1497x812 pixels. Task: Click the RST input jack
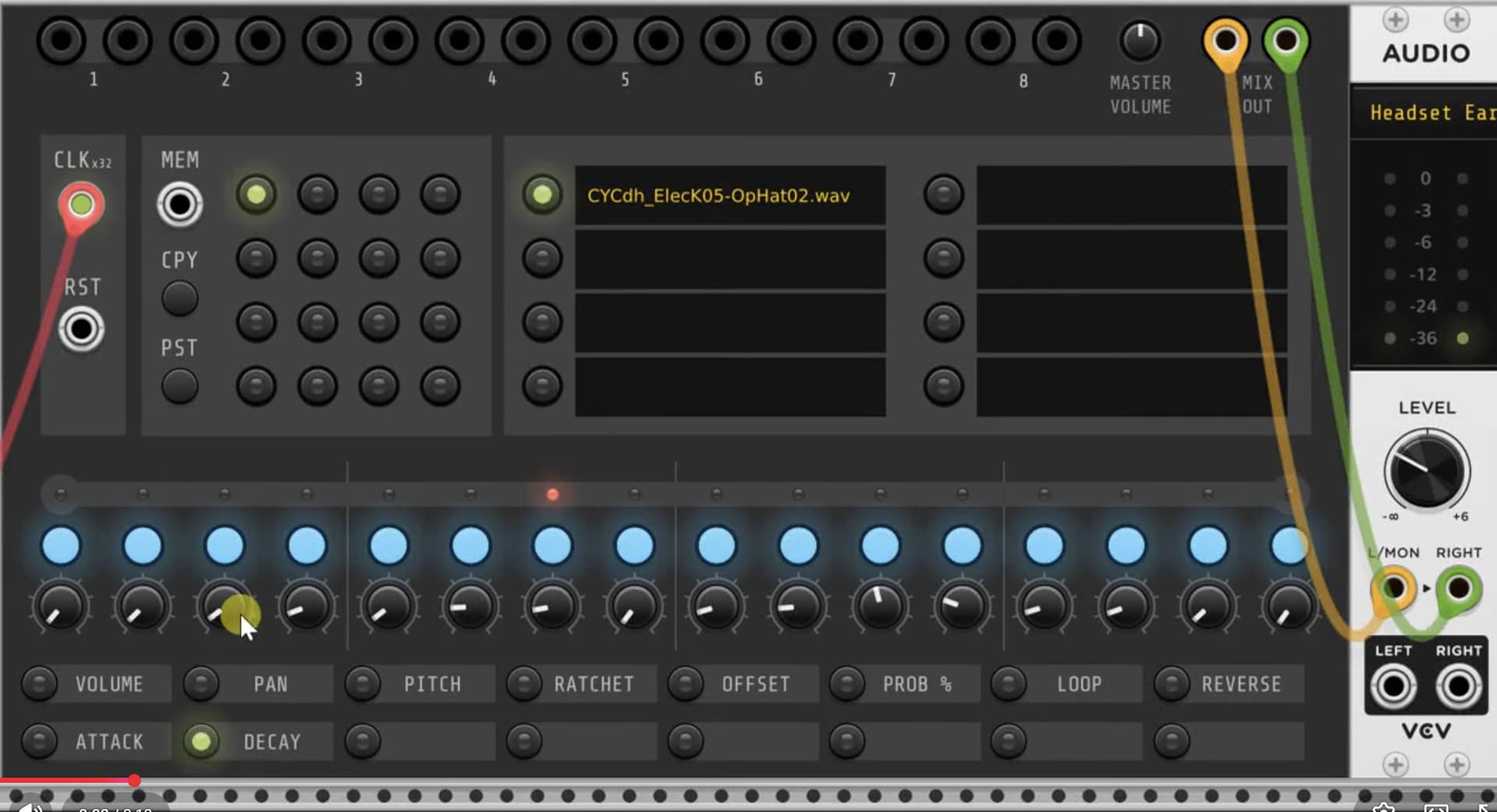[81, 329]
